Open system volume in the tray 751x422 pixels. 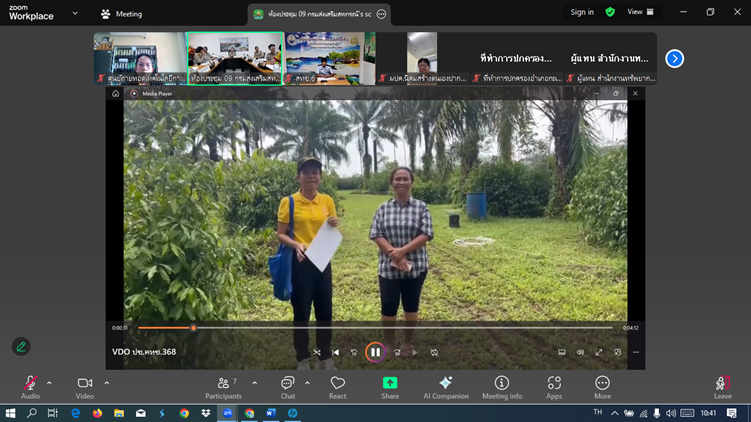coord(671,413)
